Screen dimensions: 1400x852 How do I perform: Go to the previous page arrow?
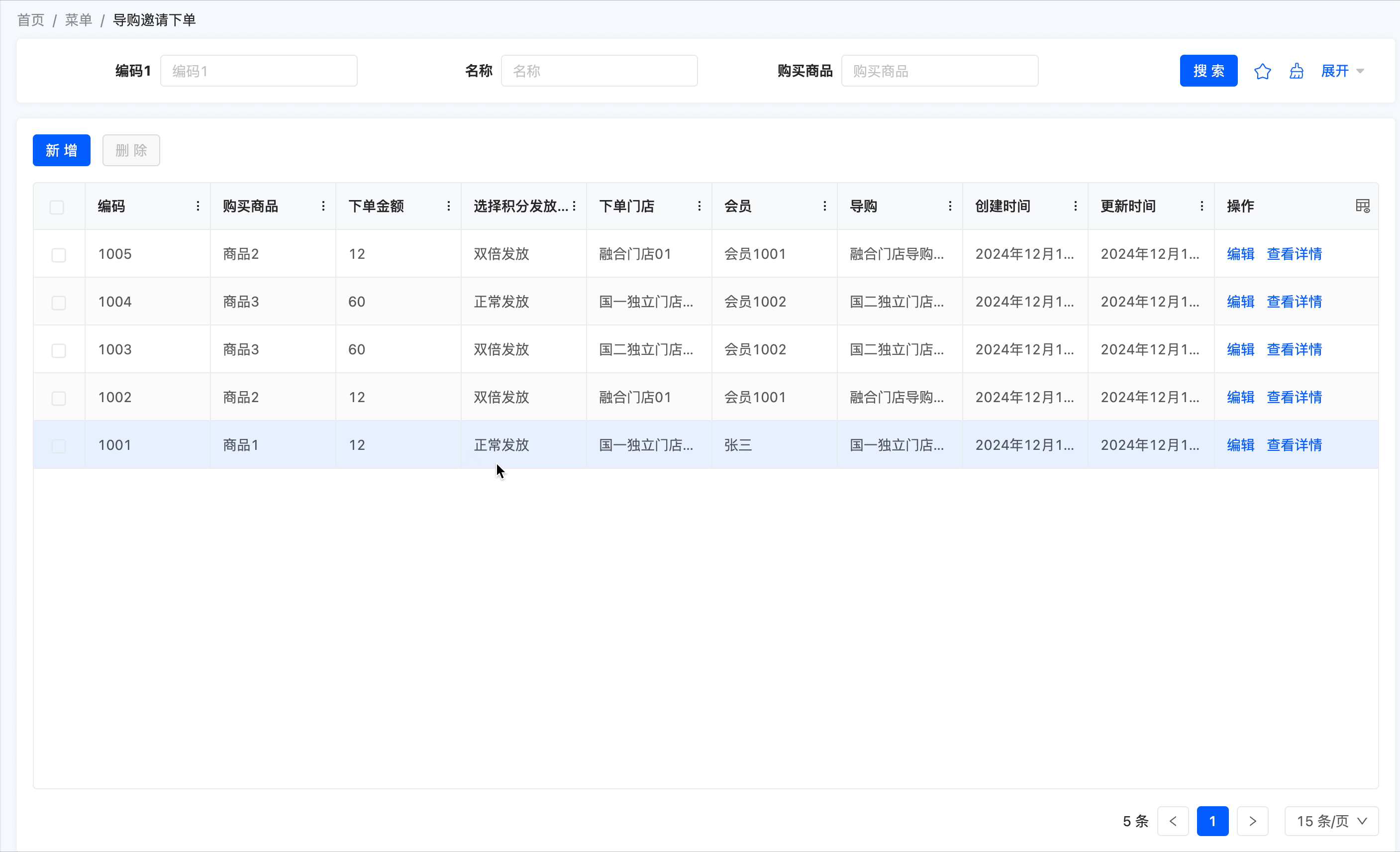pyautogui.click(x=1173, y=821)
